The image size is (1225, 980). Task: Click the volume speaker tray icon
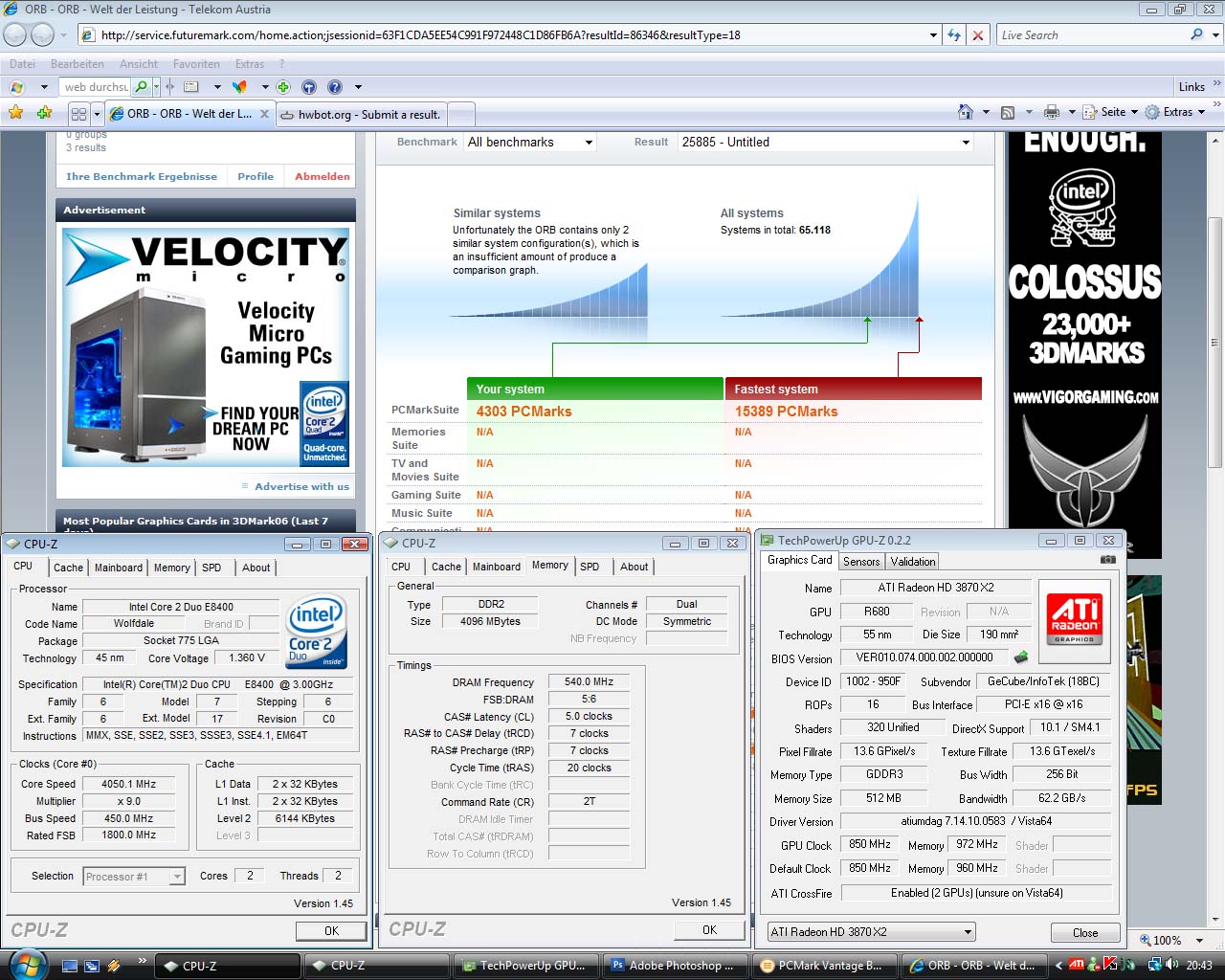click(x=1172, y=965)
